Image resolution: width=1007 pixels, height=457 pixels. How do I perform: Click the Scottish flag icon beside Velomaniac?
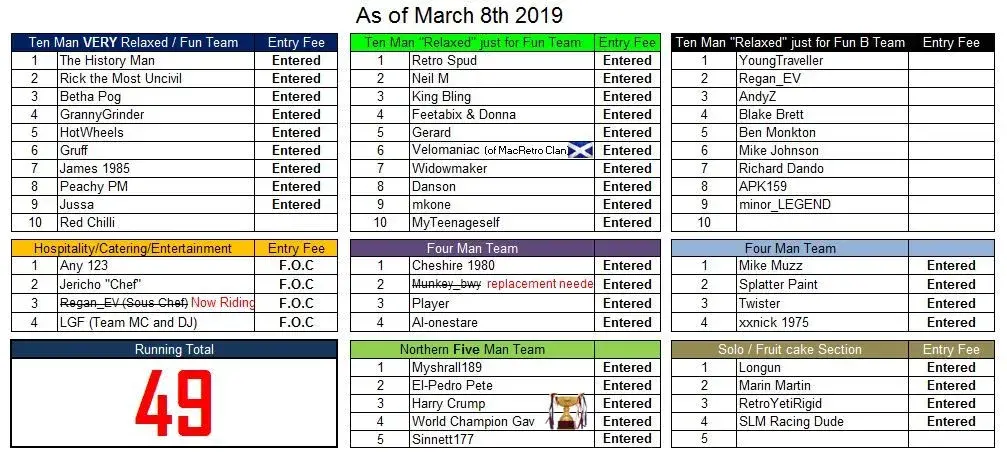point(581,150)
